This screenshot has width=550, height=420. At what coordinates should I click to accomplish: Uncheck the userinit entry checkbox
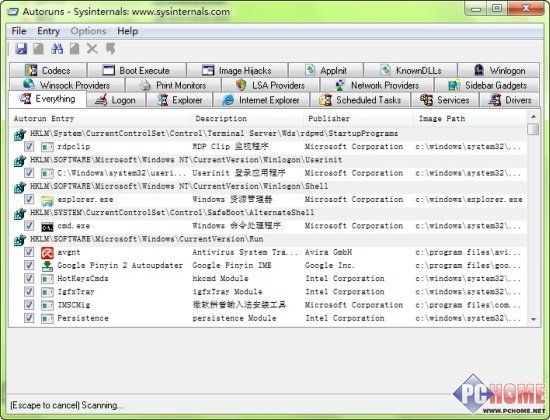click(29, 173)
